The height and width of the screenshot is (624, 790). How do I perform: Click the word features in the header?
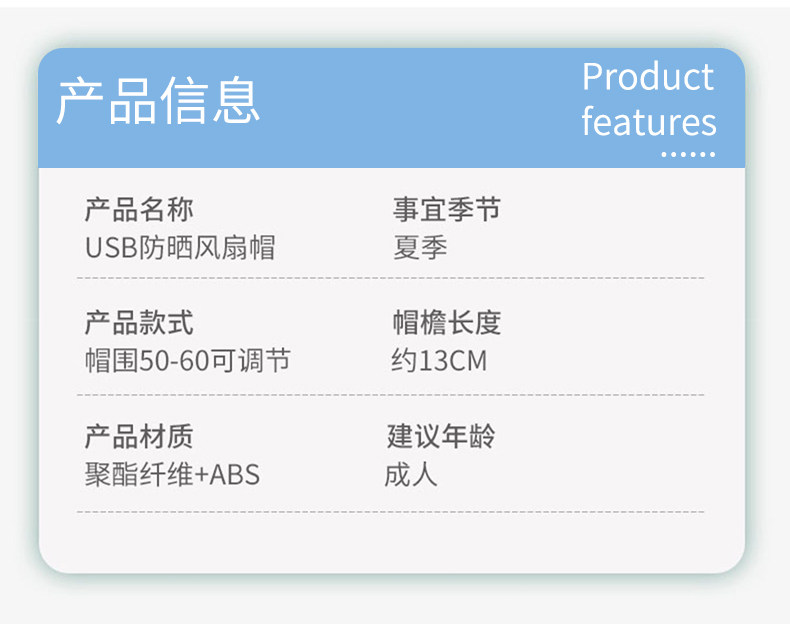point(649,122)
